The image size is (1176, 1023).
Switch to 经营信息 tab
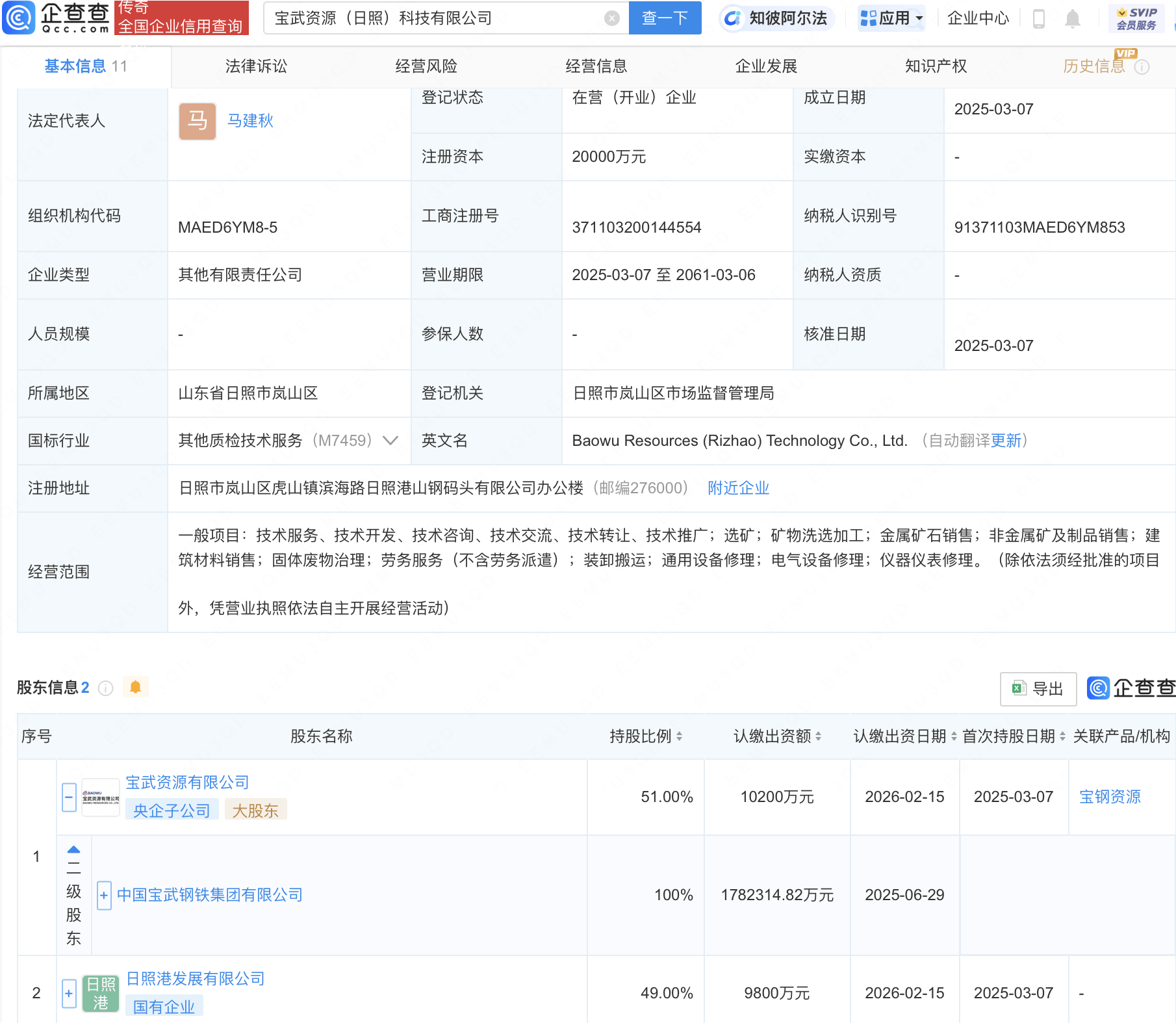(x=596, y=66)
